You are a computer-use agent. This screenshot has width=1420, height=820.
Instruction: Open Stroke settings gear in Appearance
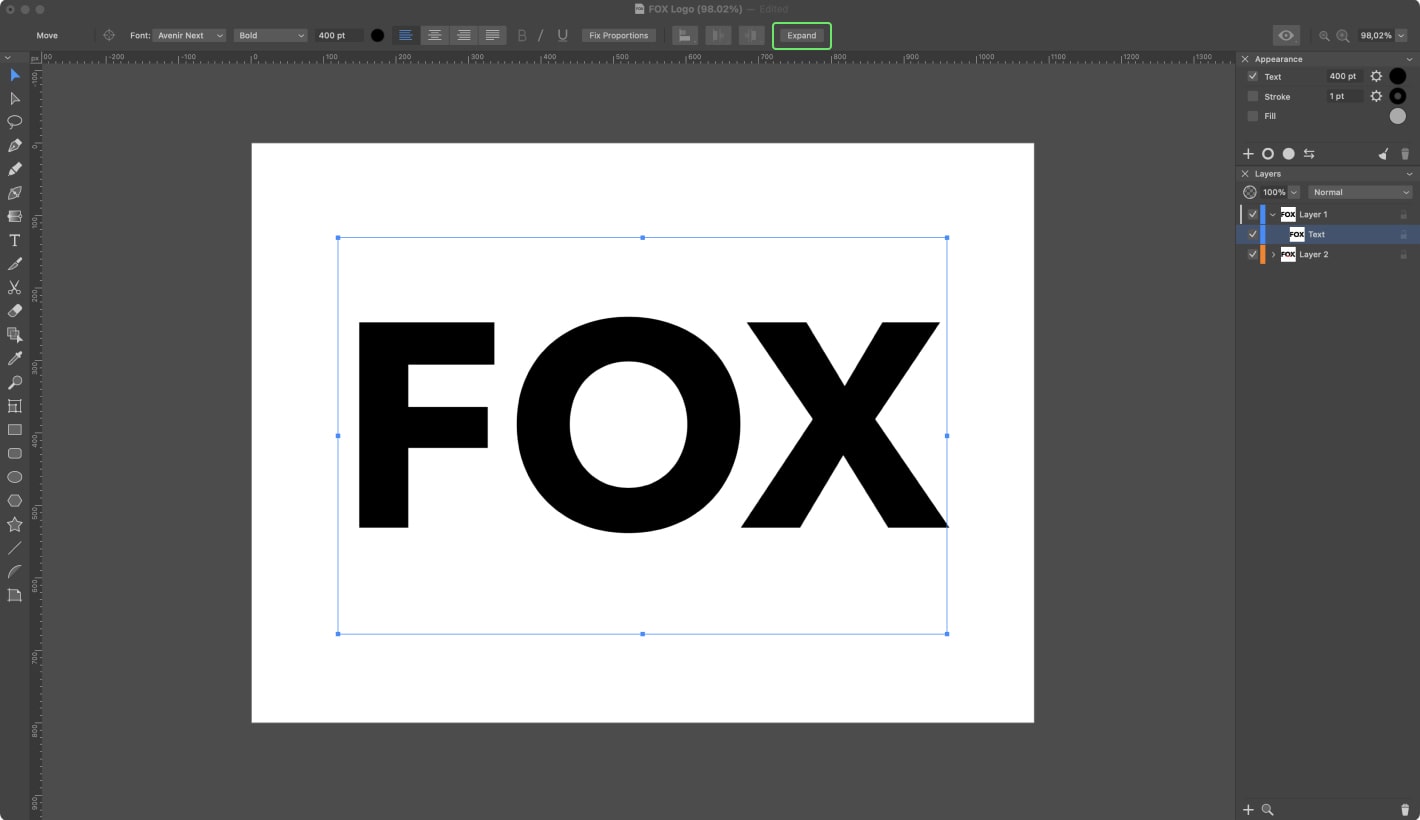[1376, 96]
